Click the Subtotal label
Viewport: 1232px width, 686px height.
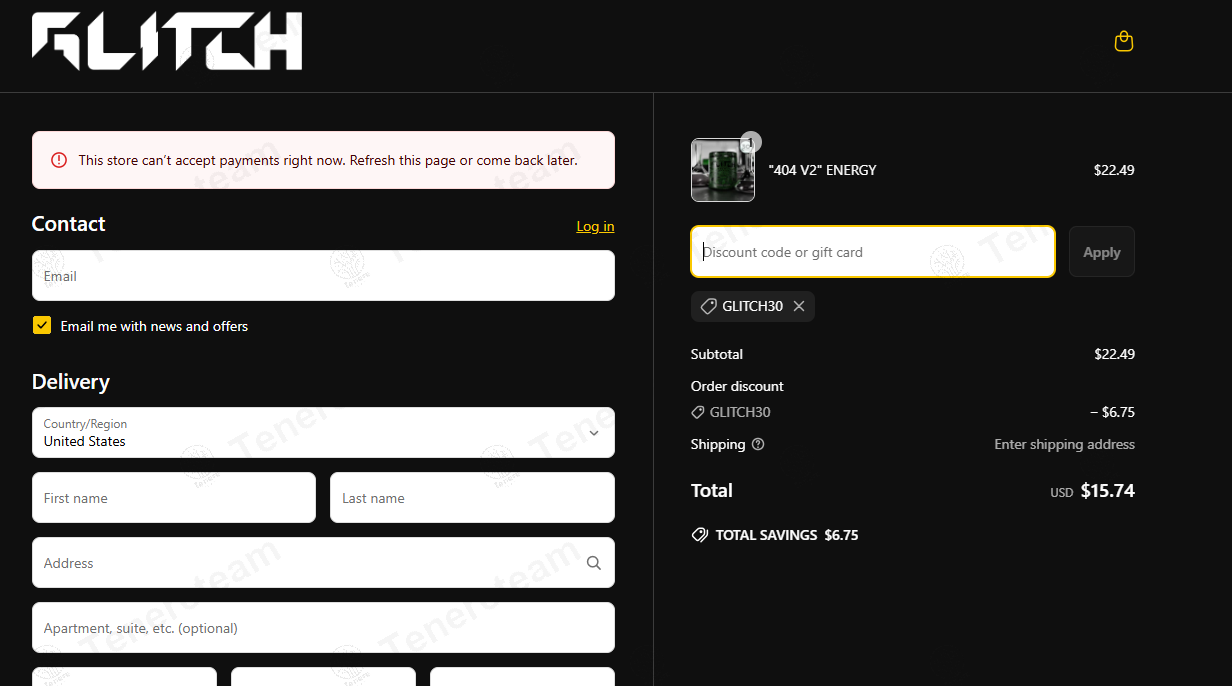(717, 354)
